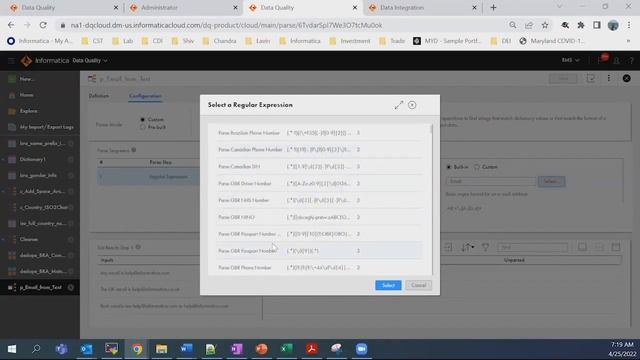Reload the page

tap(43, 25)
